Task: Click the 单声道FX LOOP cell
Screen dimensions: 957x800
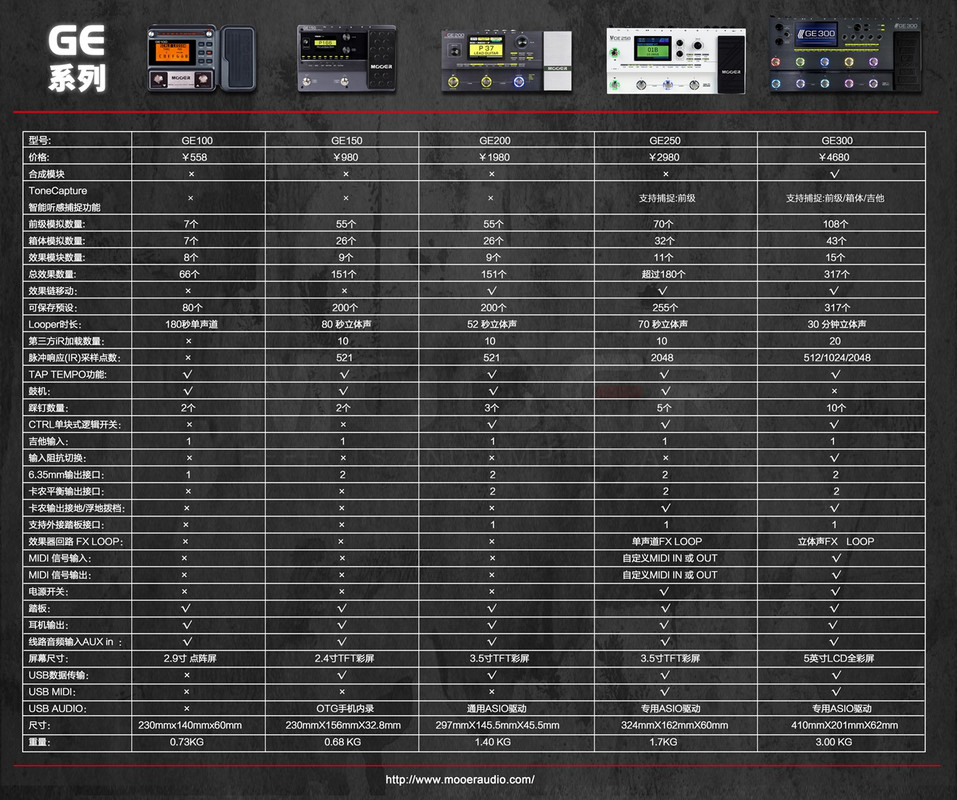Action: click(667, 541)
